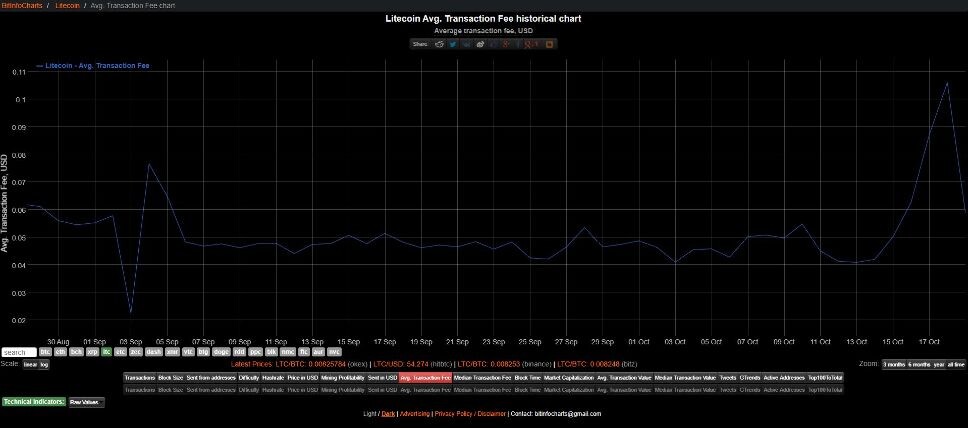Open the Raw Values indicator dropdown
968x428 pixels.
pos(86,402)
